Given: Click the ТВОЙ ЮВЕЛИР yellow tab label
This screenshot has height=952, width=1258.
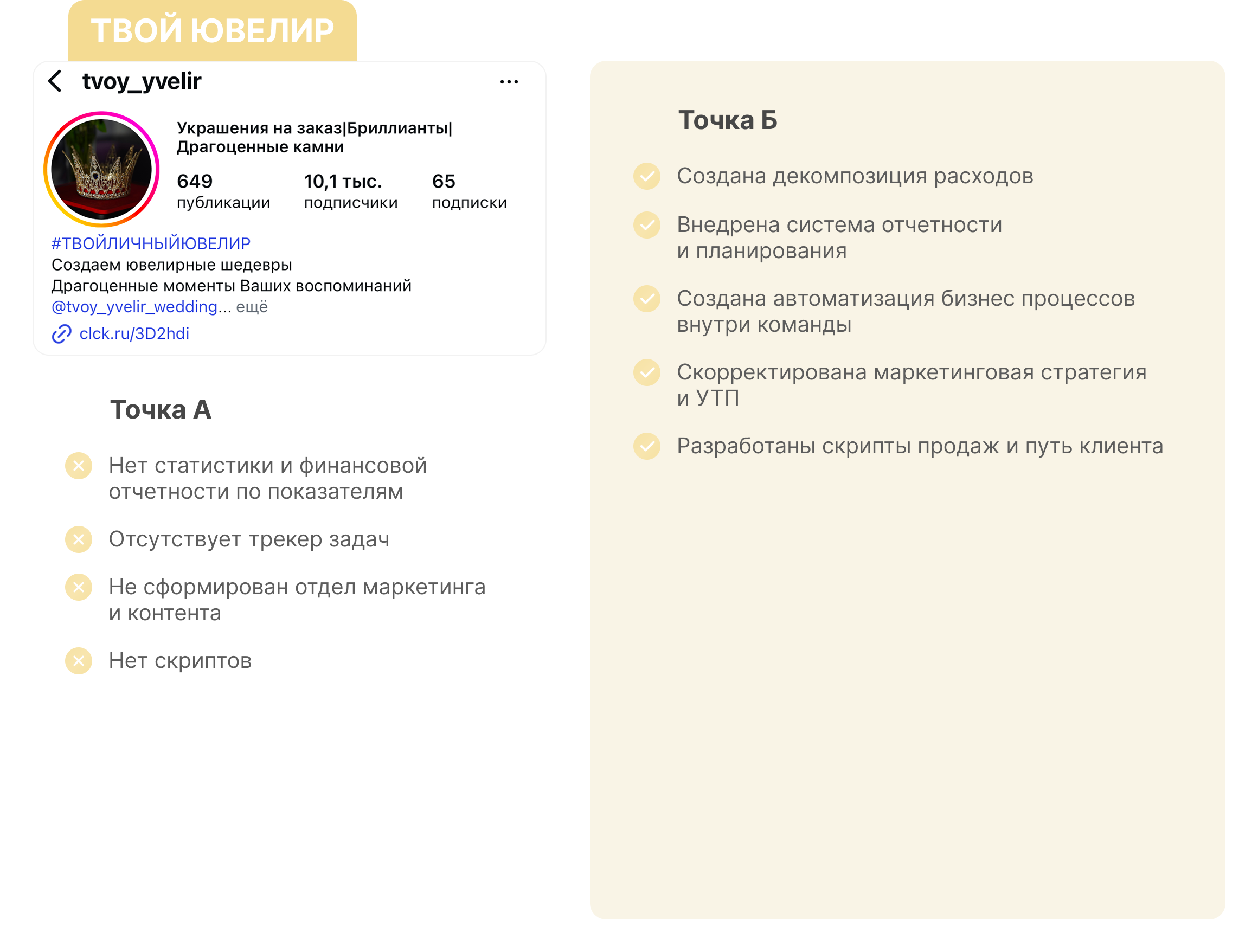Looking at the screenshot, I should [x=212, y=31].
